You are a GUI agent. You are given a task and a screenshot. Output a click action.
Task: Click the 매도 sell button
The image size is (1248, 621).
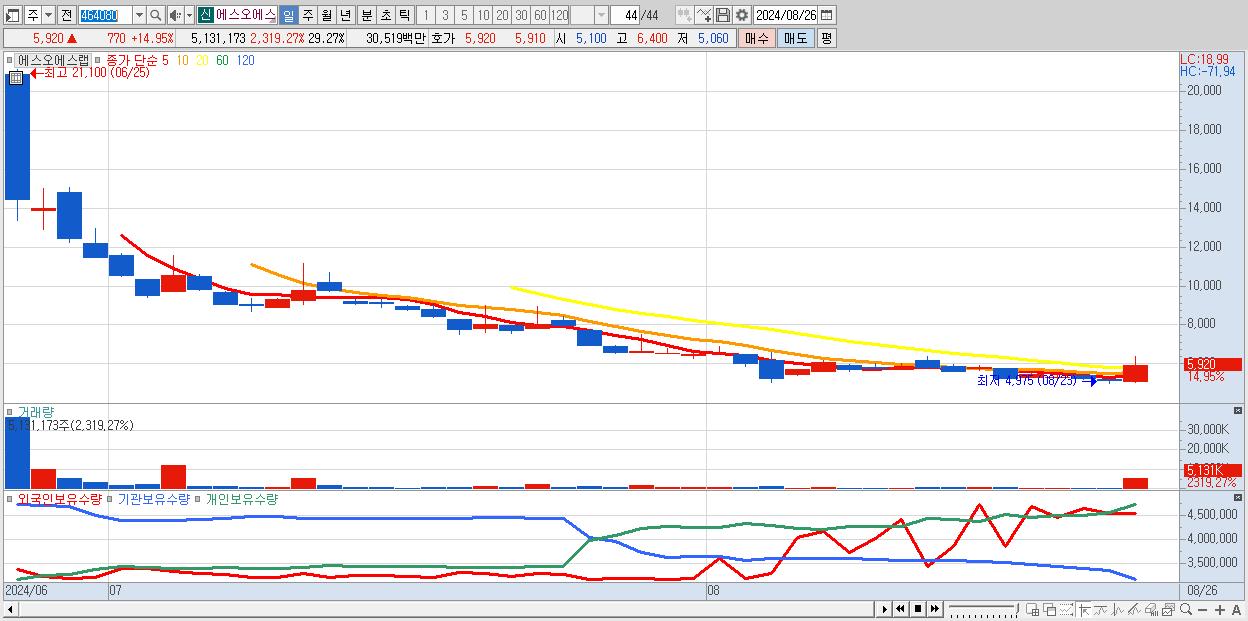click(x=795, y=38)
